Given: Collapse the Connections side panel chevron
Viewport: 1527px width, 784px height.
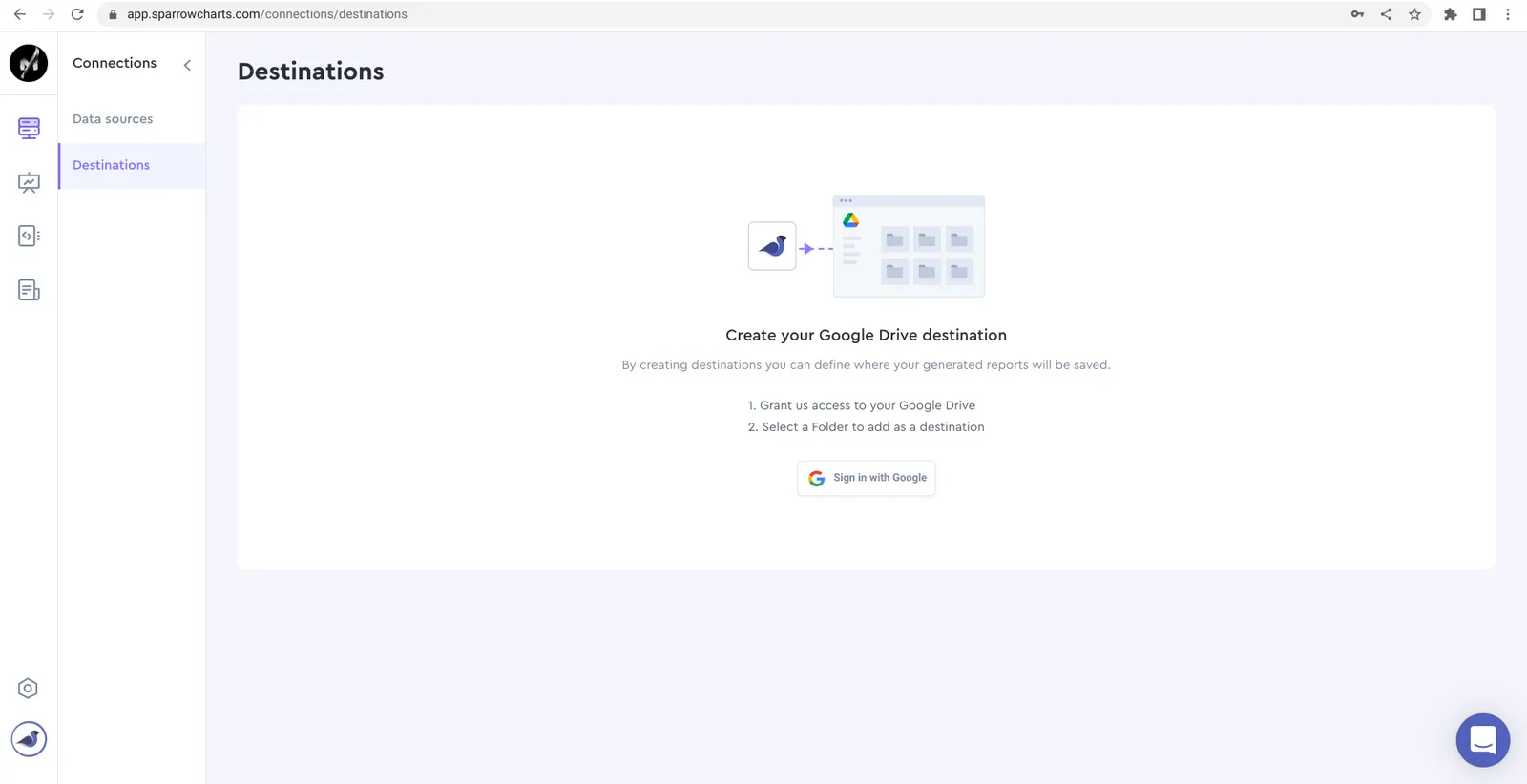Looking at the screenshot, I should coord(187,65).
